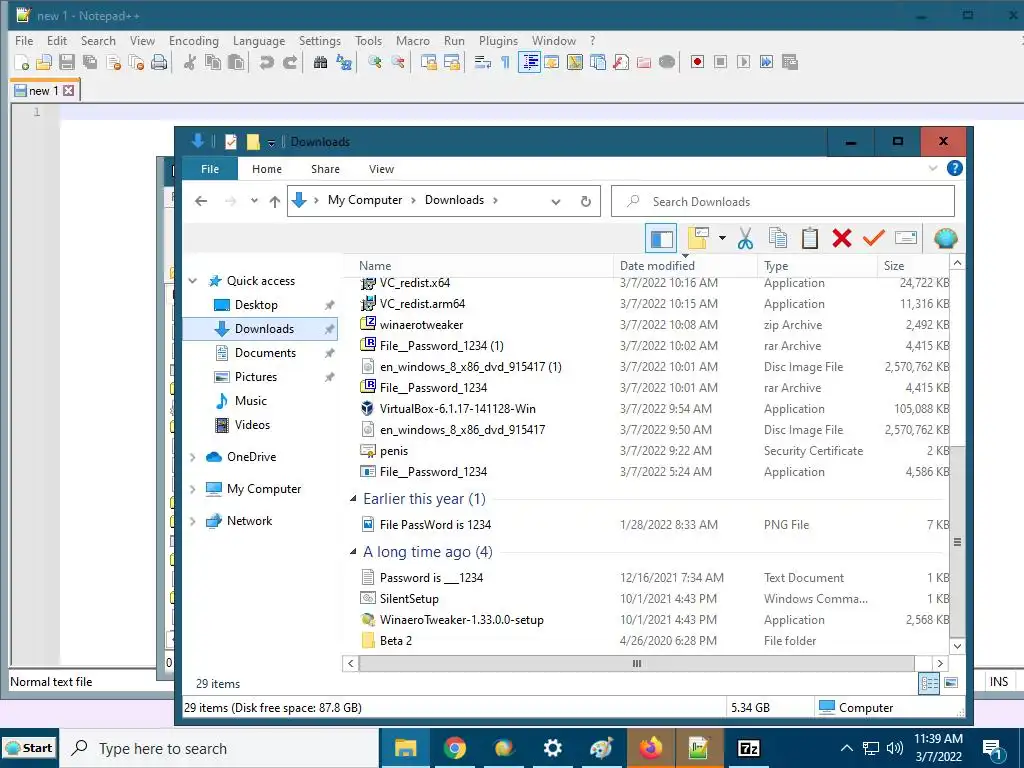The image size is (1024, 768).
Task: Open Find with the binoculars icon
Action: (320, 62)
